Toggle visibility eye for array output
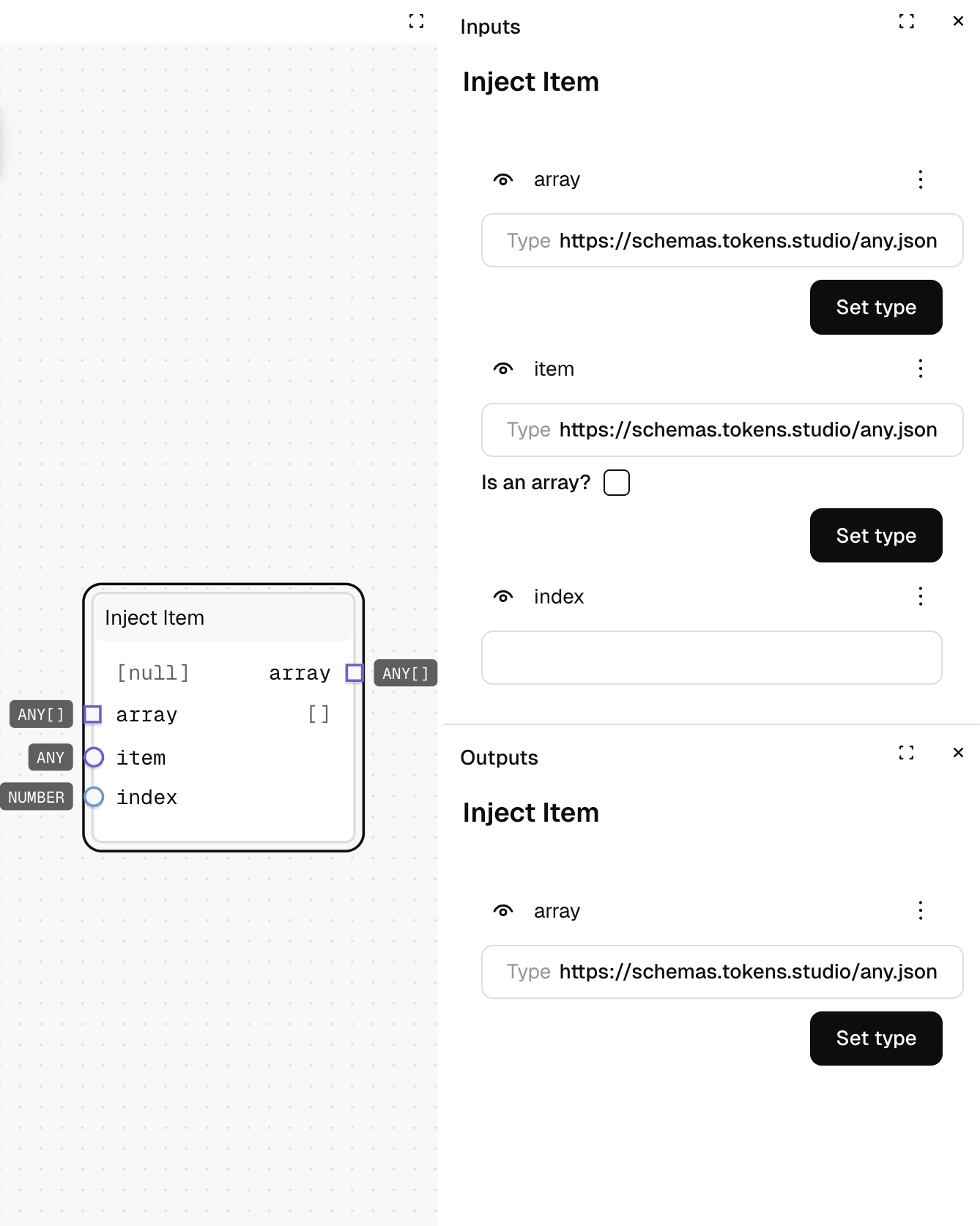980x1226 pixels. pos(503,911)
